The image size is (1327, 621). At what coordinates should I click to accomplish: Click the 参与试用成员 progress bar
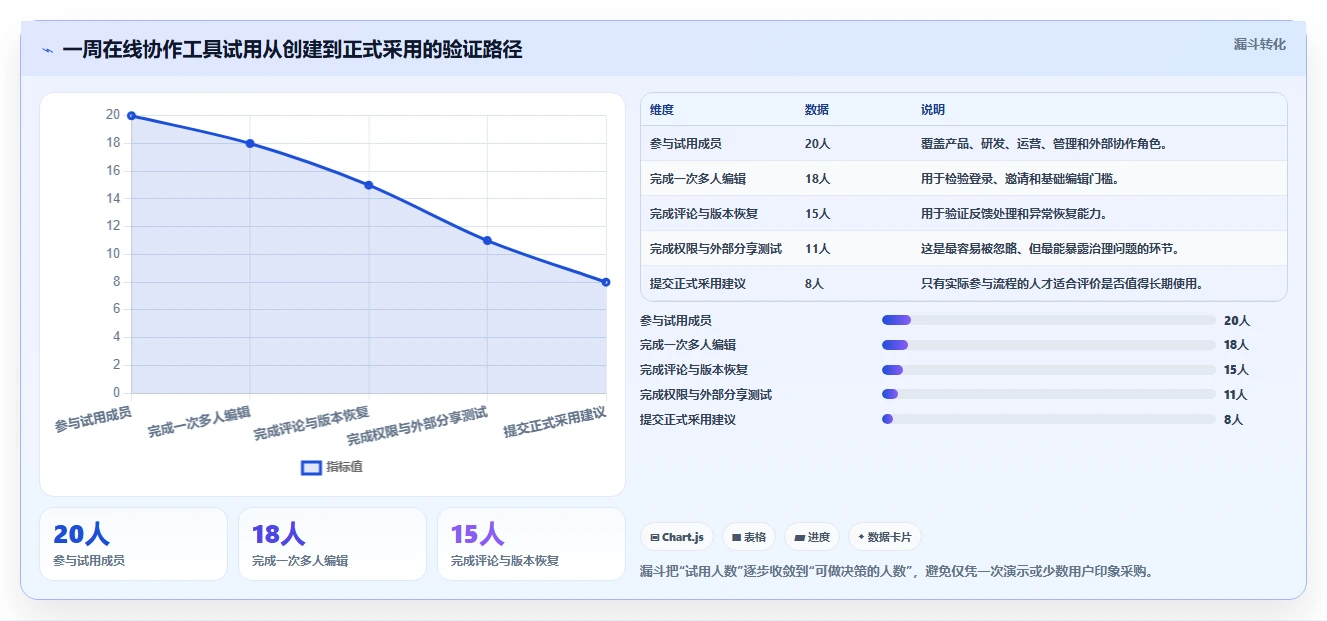tap(1048, 320)
